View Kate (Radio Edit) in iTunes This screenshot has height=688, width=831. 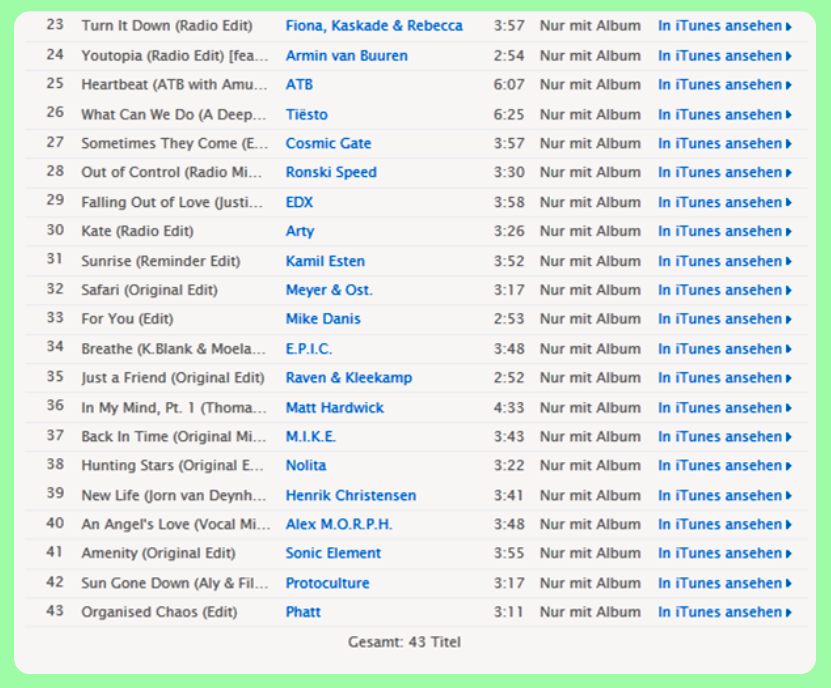(x=724, y=231)
